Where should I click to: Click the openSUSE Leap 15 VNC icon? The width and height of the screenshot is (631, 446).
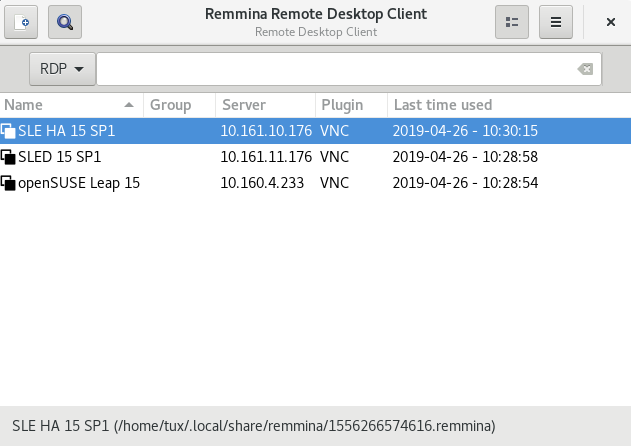(9, 183)
